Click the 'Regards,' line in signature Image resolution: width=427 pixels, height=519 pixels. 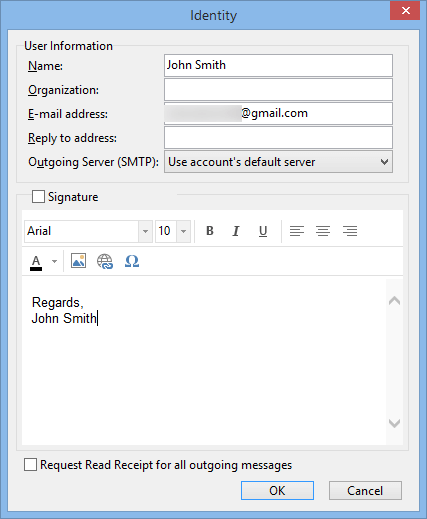pos(57,303)
